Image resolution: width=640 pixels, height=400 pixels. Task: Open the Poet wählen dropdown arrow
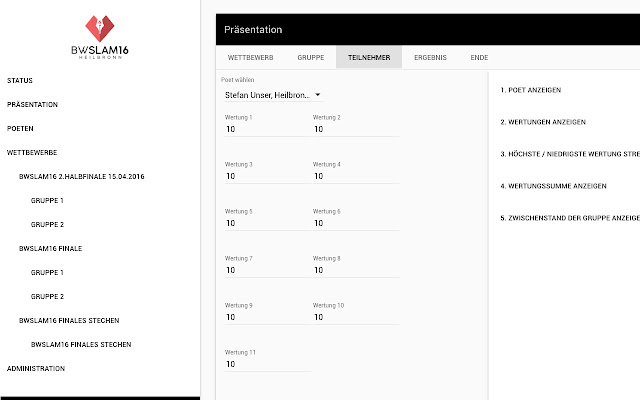318,95
